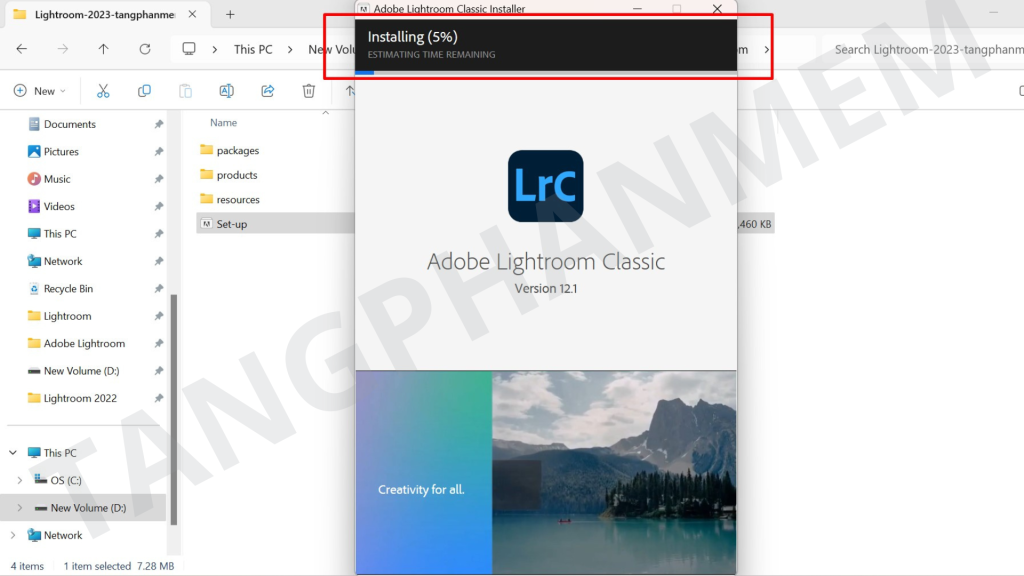Click the Lightroom Classic LrC logo
Screen dimensions: 1024x576
tap(545, 186)
